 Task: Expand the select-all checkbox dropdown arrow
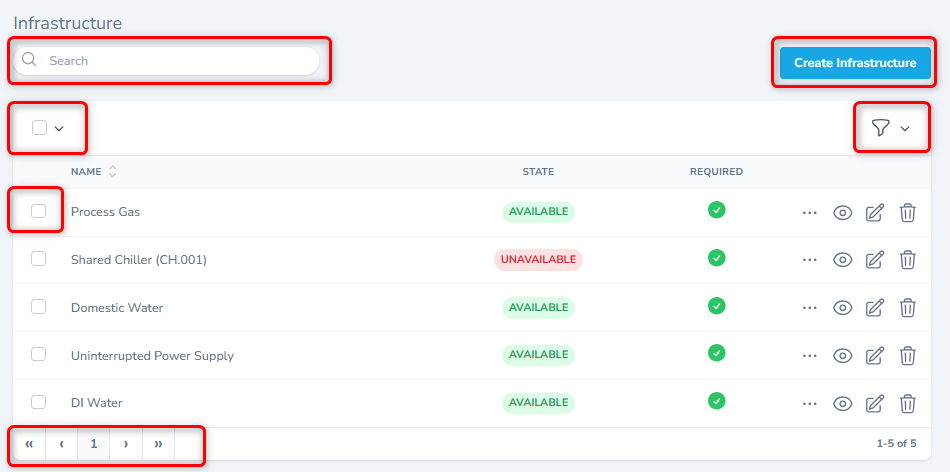point(59,128)
